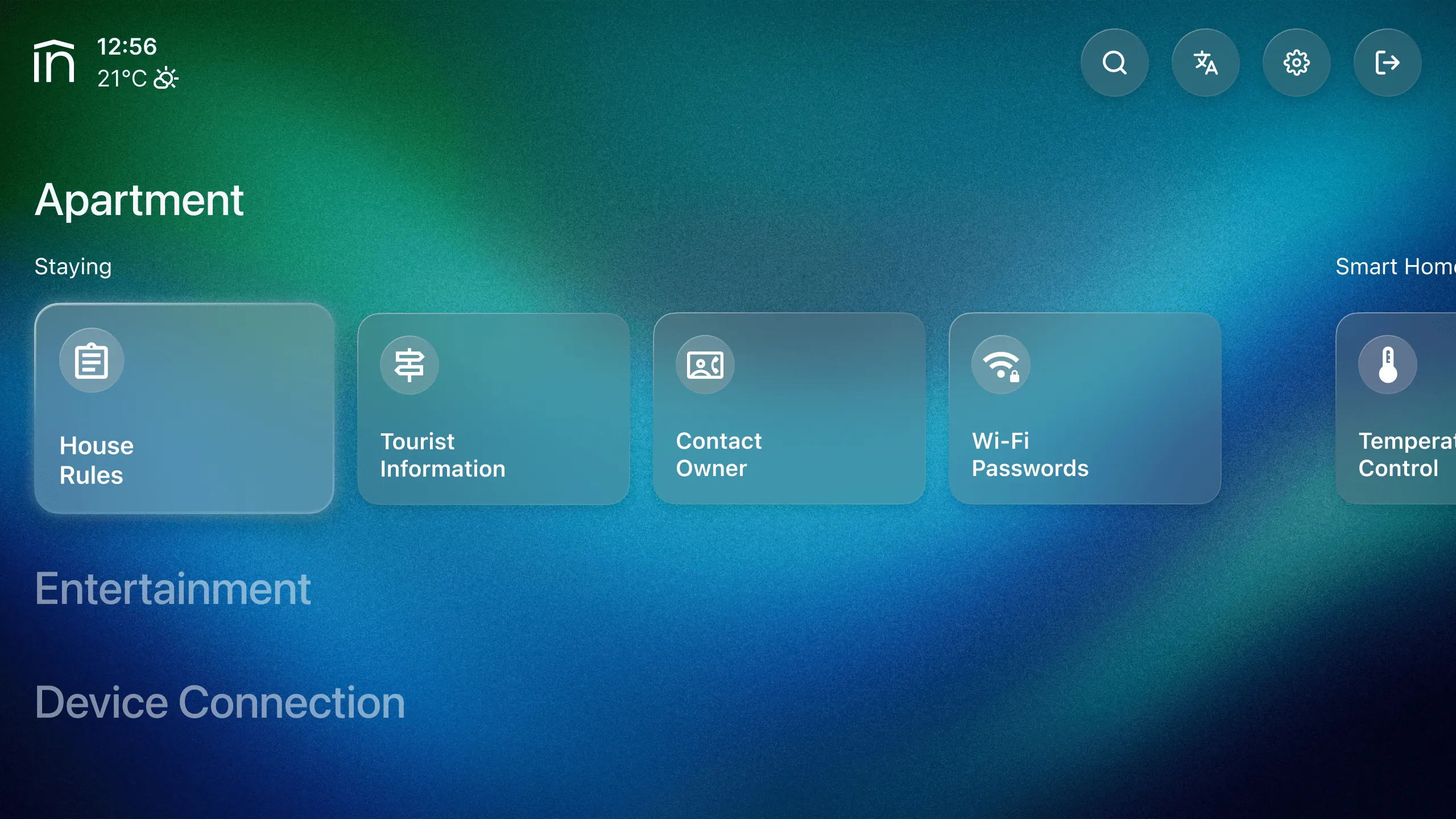Open the Wi-Fi Passwords card

(x=1085, y=409)
